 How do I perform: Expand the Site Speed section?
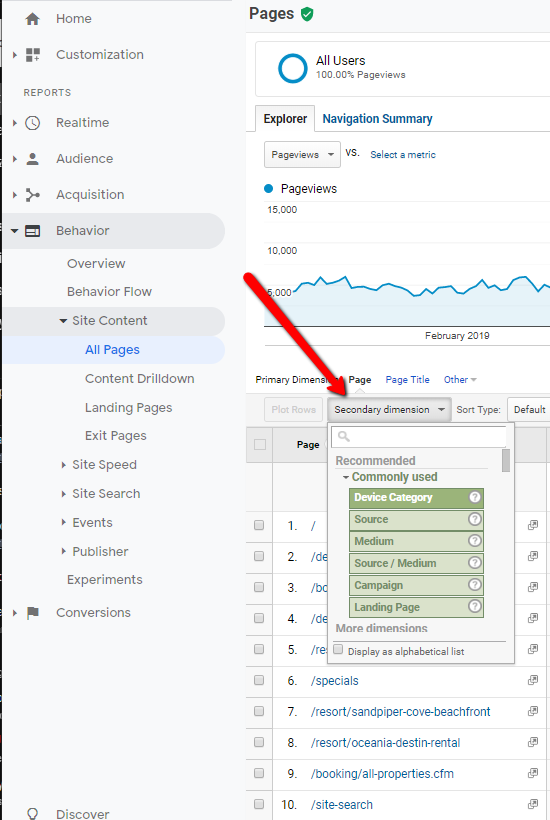(x=104, y=465)
